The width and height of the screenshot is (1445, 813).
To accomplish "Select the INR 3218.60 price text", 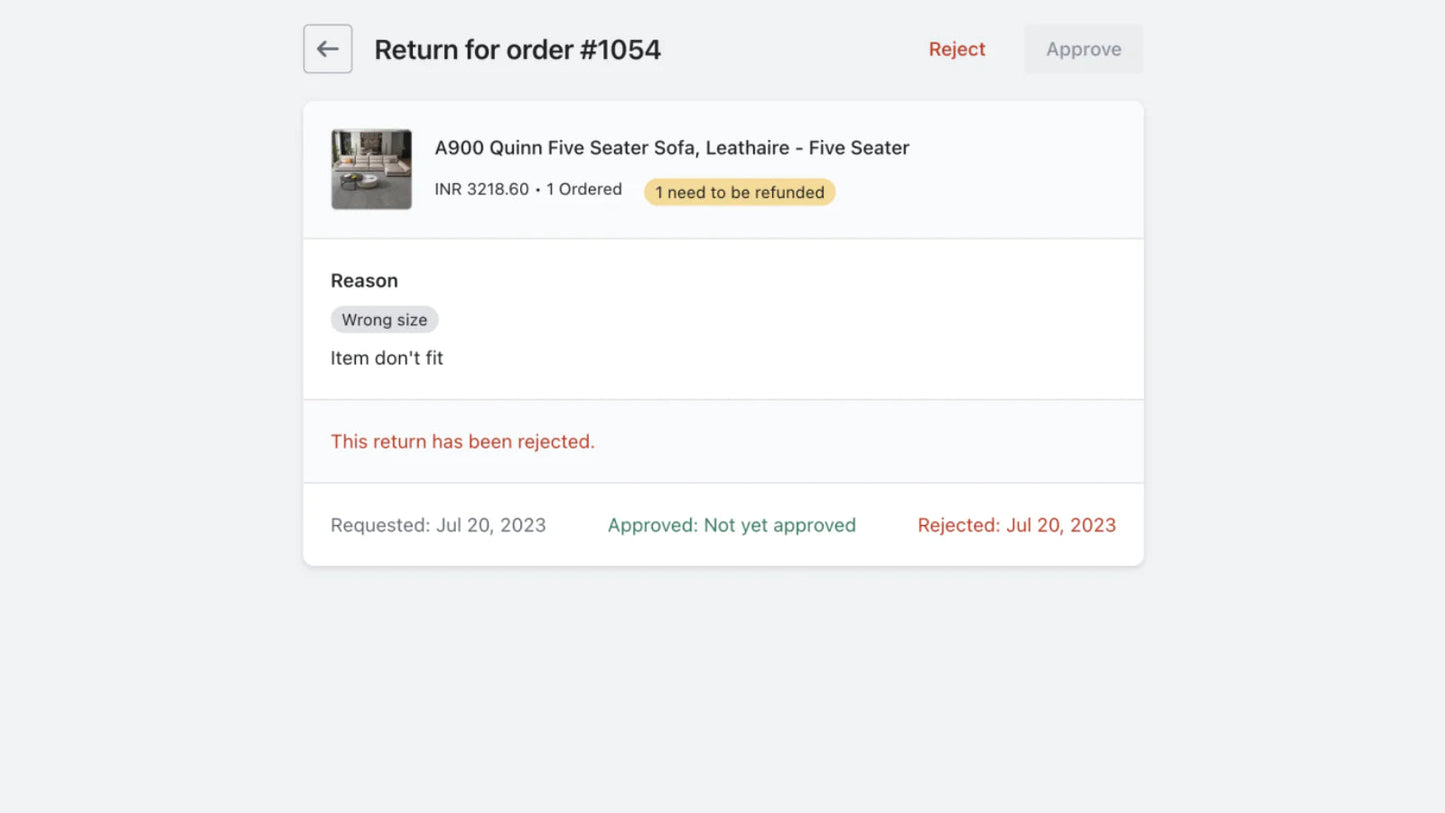I will click(x=481, y=189).
